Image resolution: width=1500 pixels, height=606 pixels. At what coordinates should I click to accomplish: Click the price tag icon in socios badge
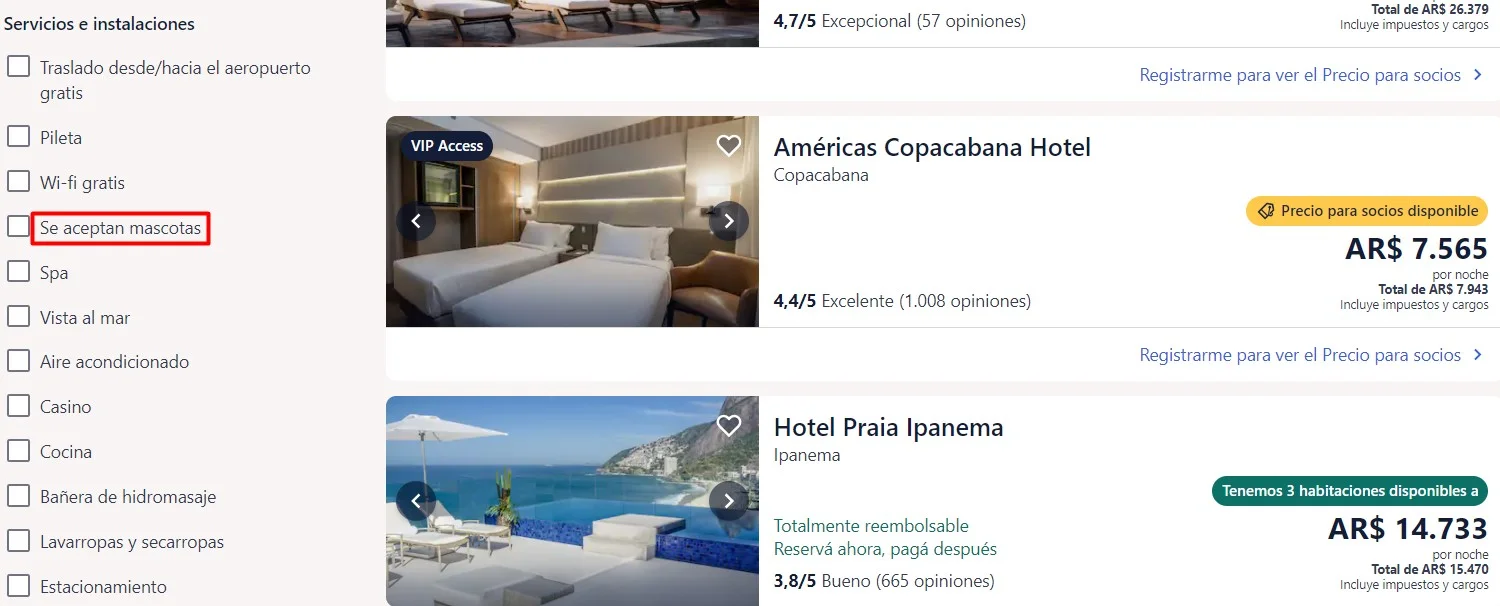click(x=1265, y=211)
